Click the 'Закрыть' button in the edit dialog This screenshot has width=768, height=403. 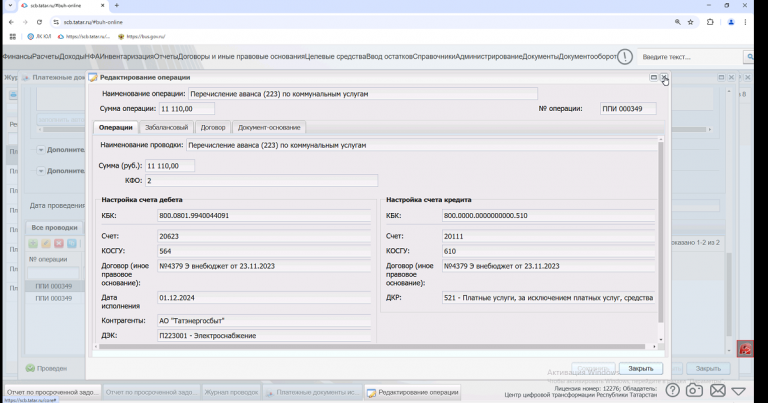[641, 369]
